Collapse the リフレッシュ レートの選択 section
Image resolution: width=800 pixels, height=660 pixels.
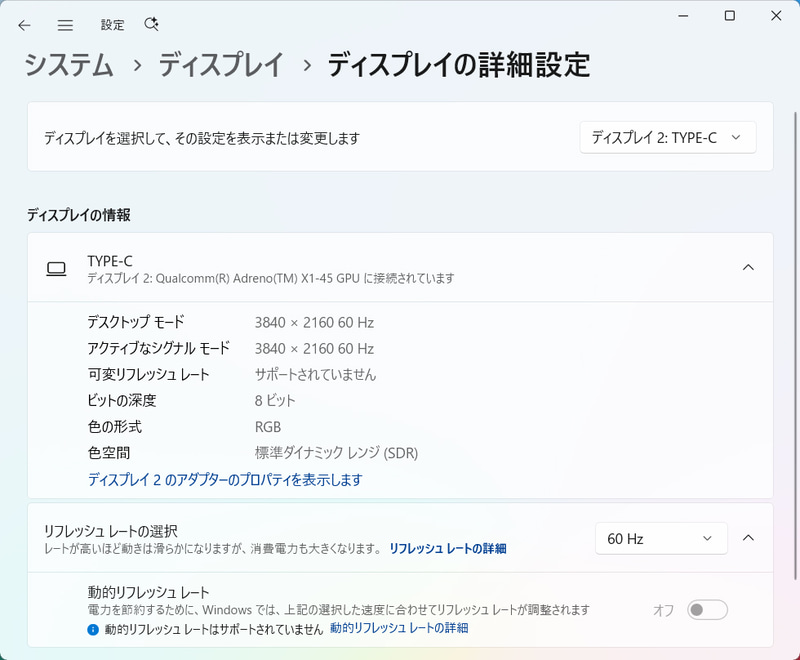(x=749, y=538)
